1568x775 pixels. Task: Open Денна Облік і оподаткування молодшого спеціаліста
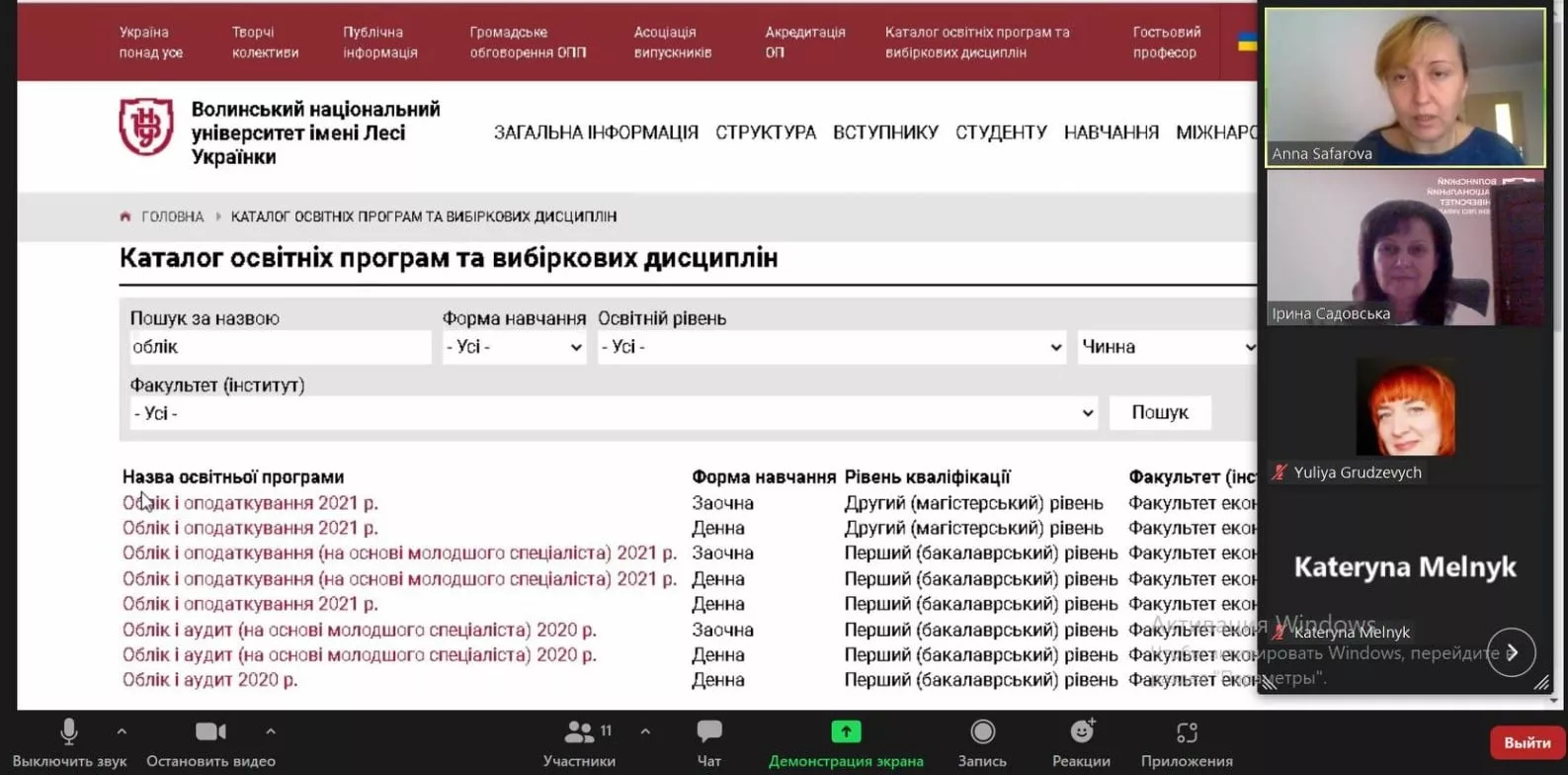[x=399, y=578]
